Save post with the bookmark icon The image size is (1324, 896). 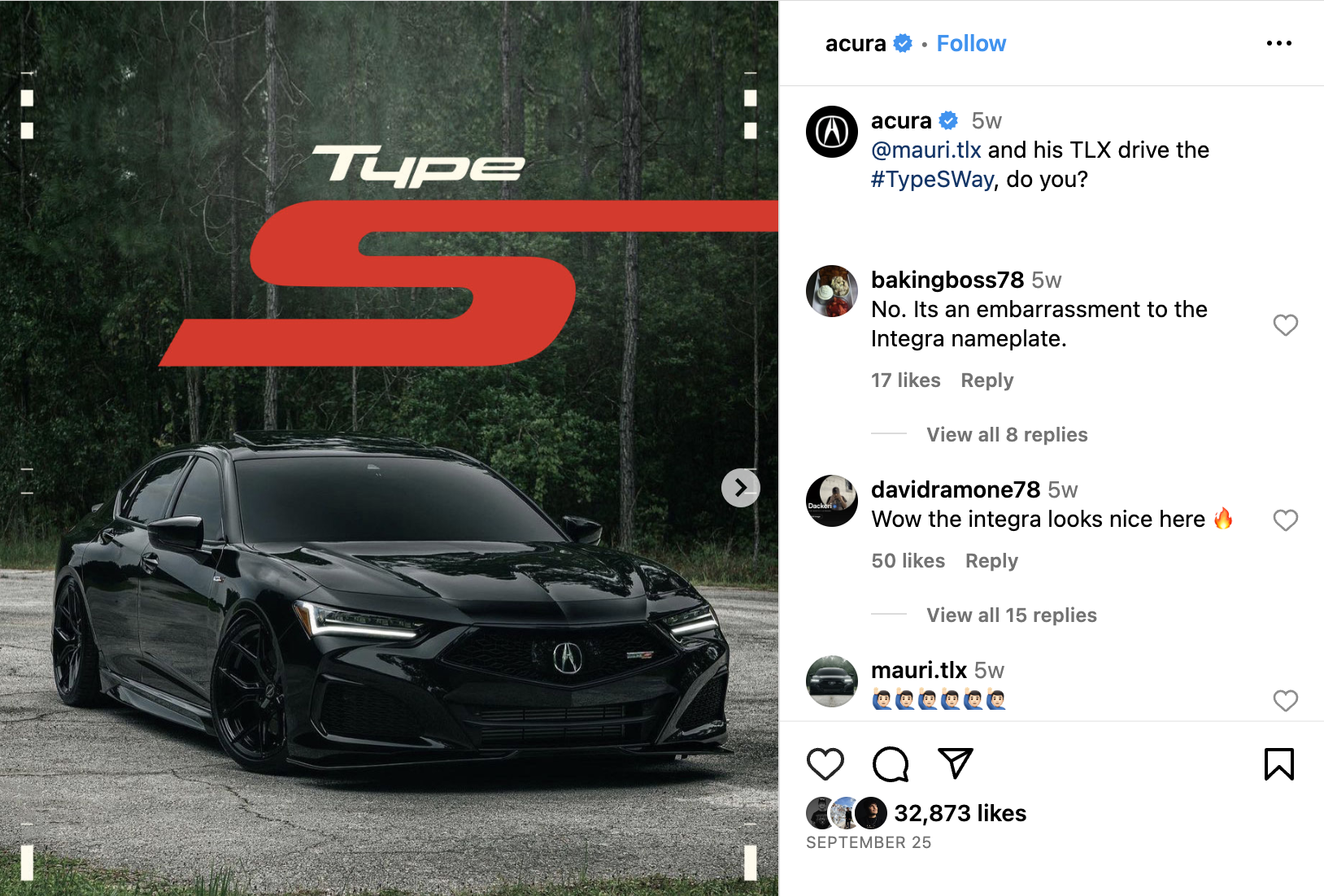pyautogui.click(x=1278, y=764)
